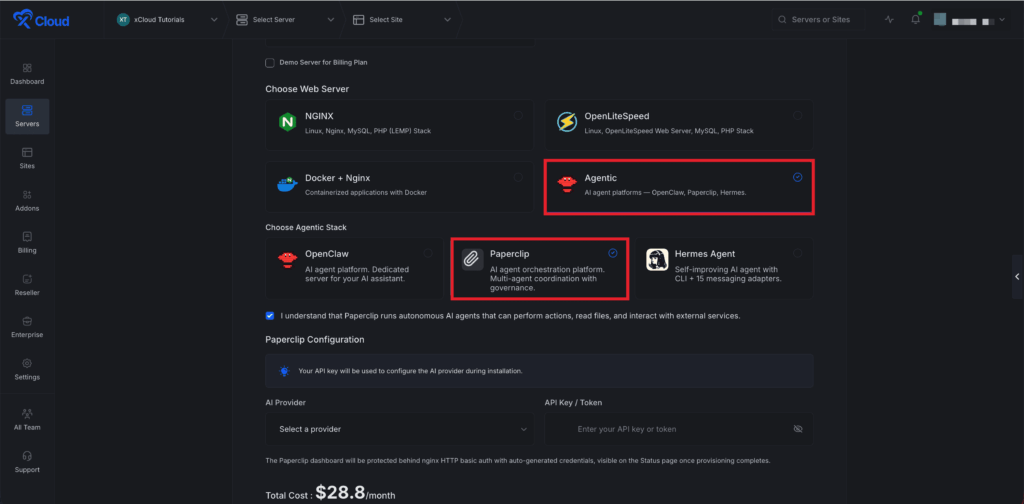This screenshot has width=1024, height=504.
Task: Select the NGINX web server radio
Action: pos(518,116)
